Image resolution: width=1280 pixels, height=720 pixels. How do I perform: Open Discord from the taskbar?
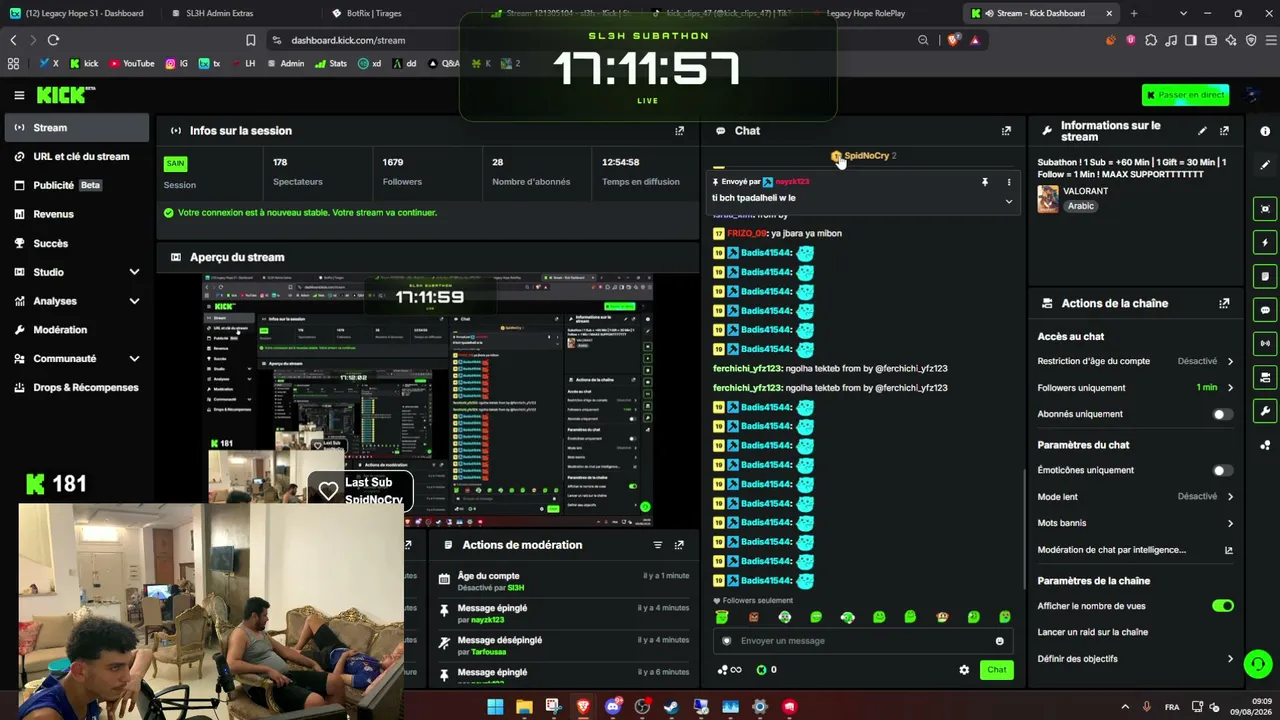613,707
